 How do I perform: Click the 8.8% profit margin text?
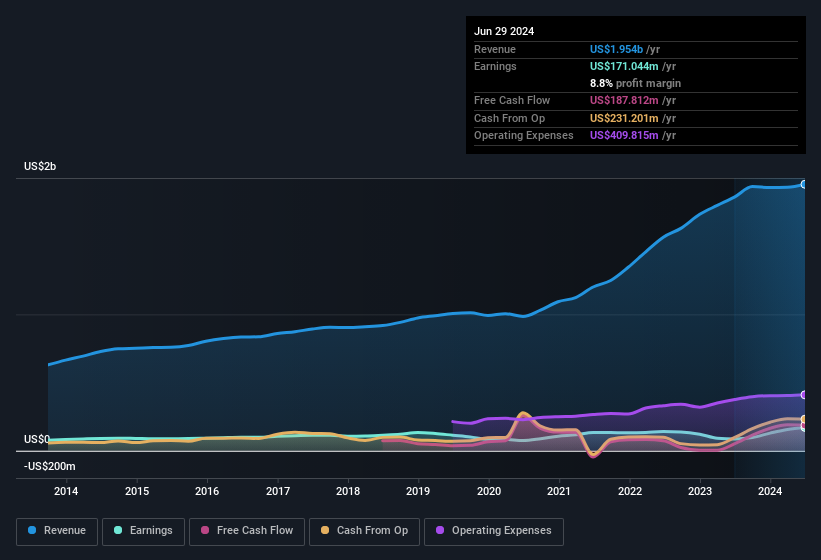coord(635,83)
